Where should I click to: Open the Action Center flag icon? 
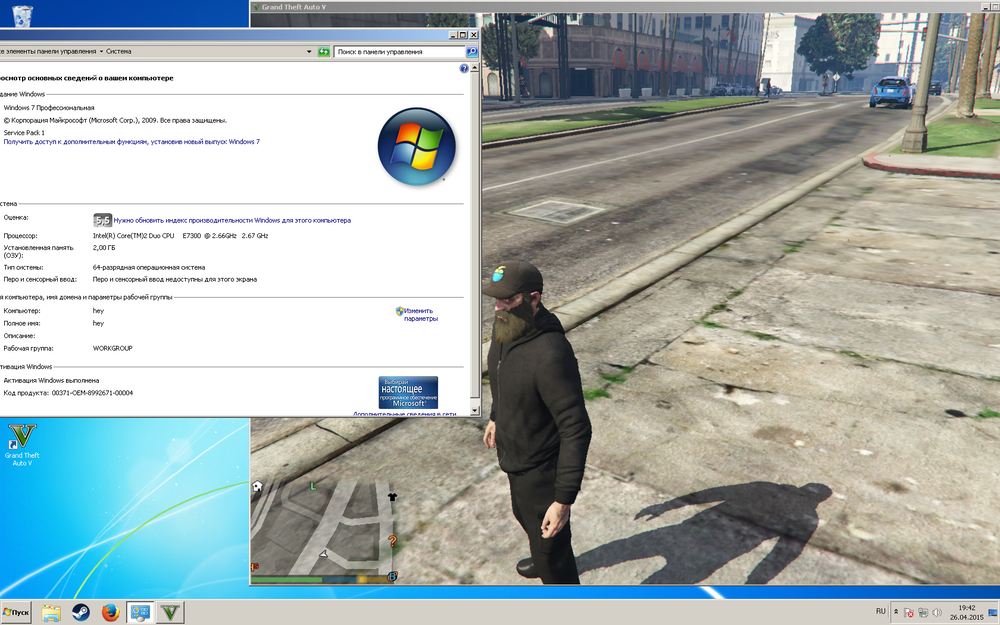click(909, 613)
